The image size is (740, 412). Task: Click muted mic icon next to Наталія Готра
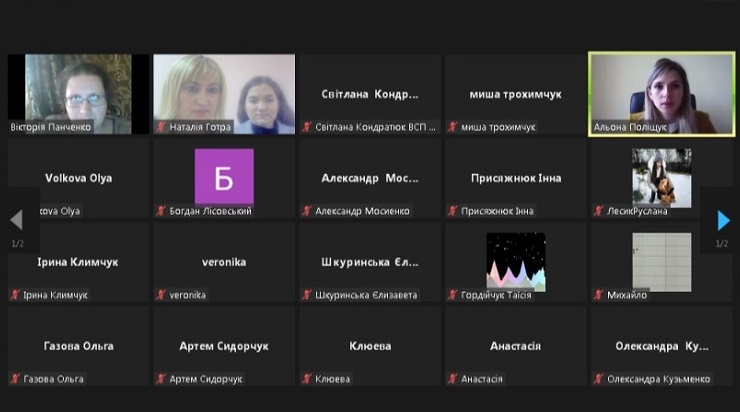(161, 127)
